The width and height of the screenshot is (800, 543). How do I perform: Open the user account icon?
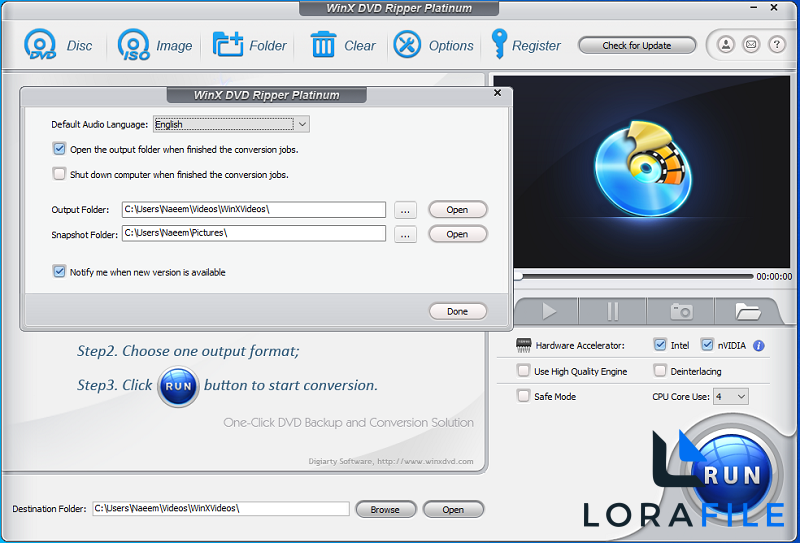pos(726,45)
